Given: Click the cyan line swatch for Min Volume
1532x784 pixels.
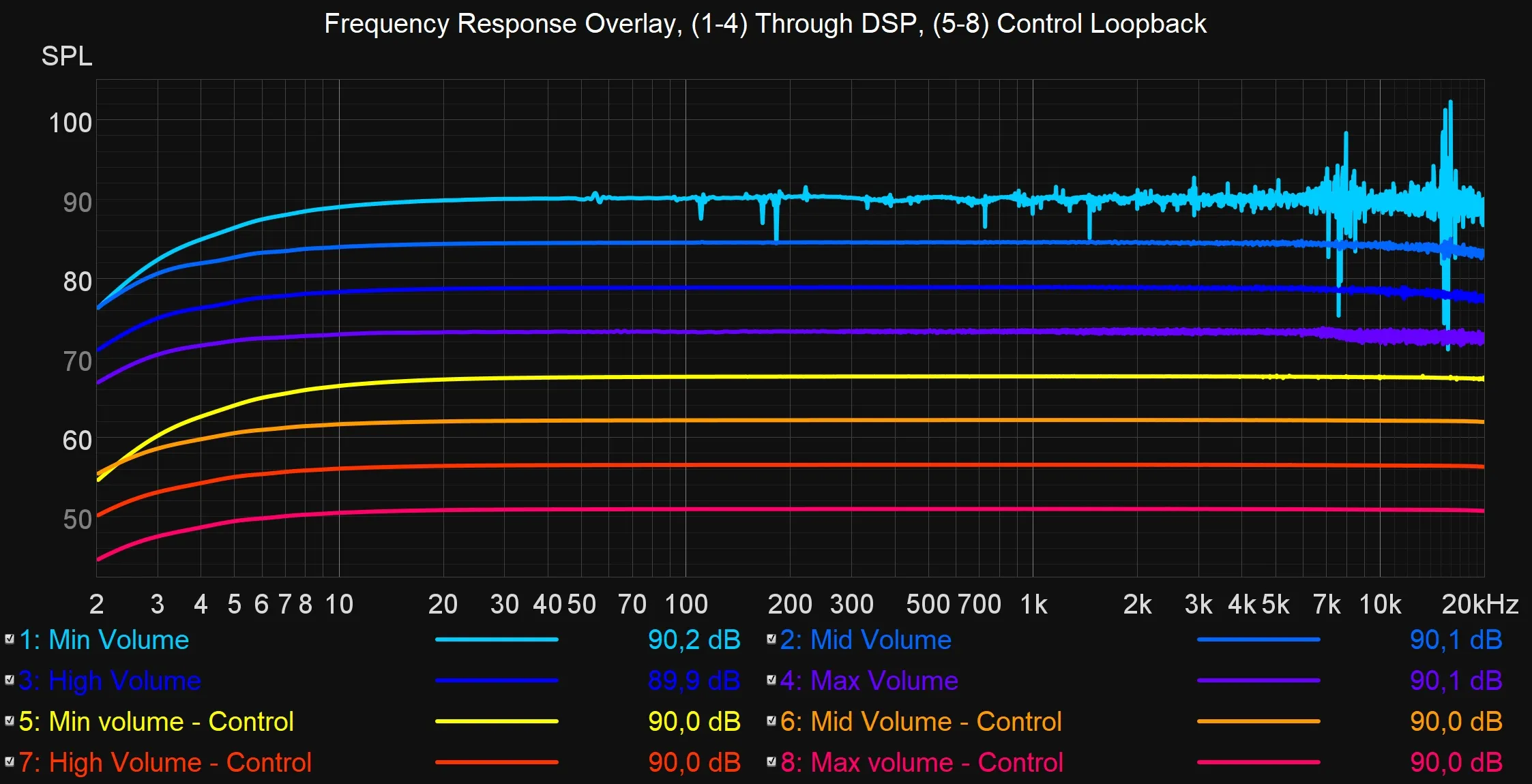Looking at the screenshot, I should coord(497,639).
